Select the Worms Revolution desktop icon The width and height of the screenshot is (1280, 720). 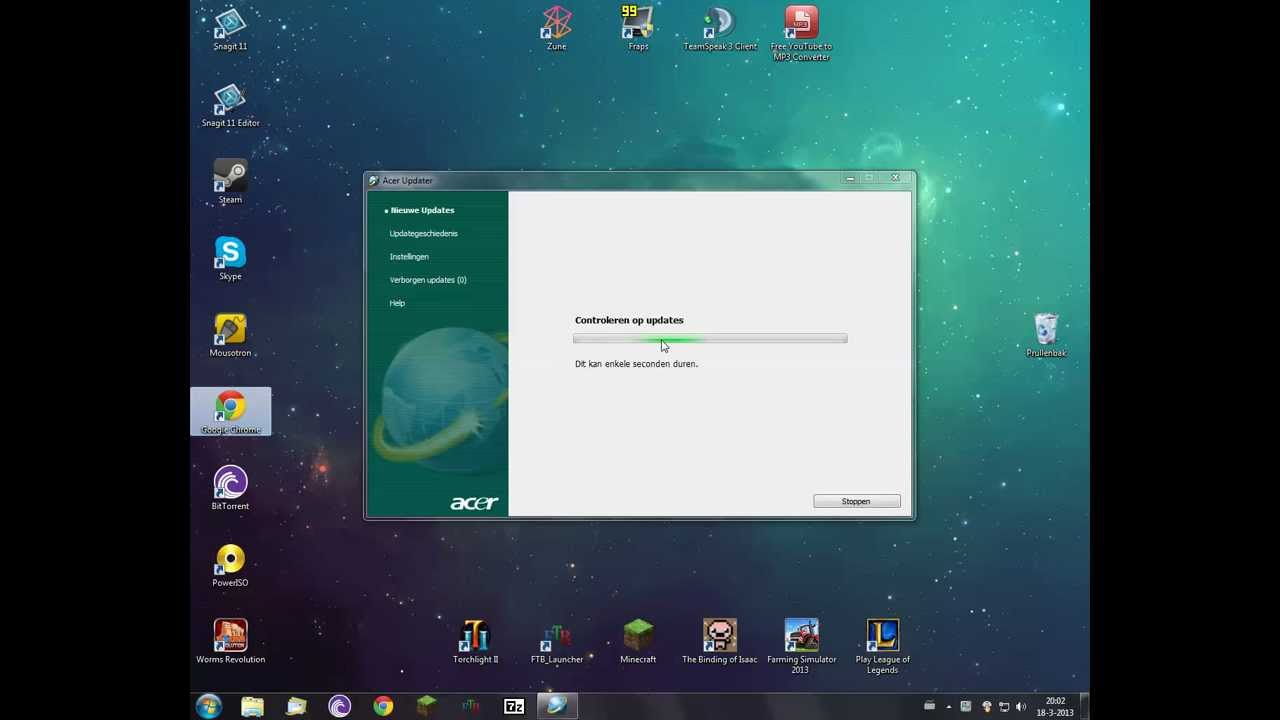(230, 642)
